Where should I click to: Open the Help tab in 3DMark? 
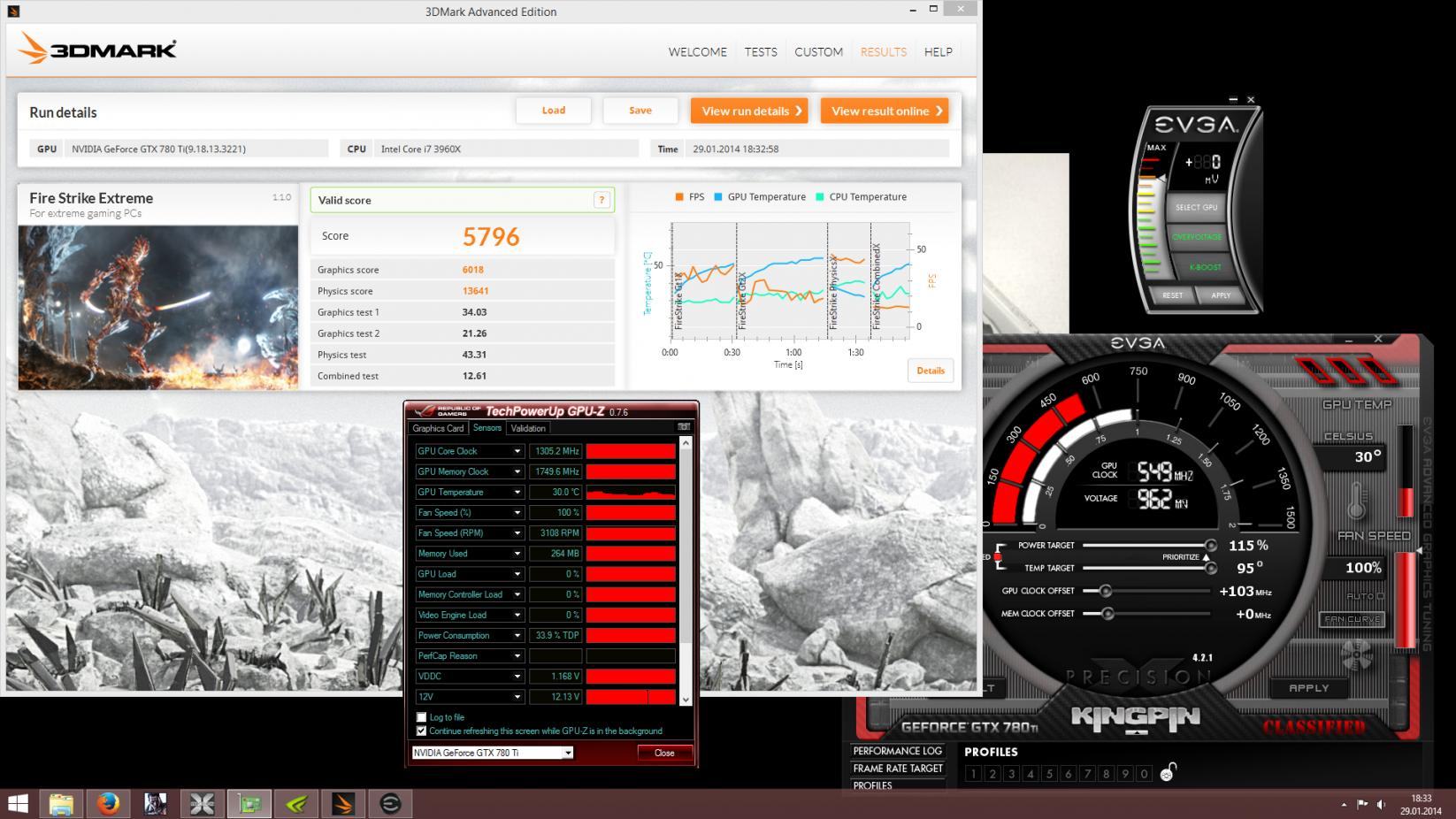pos(939,52)
